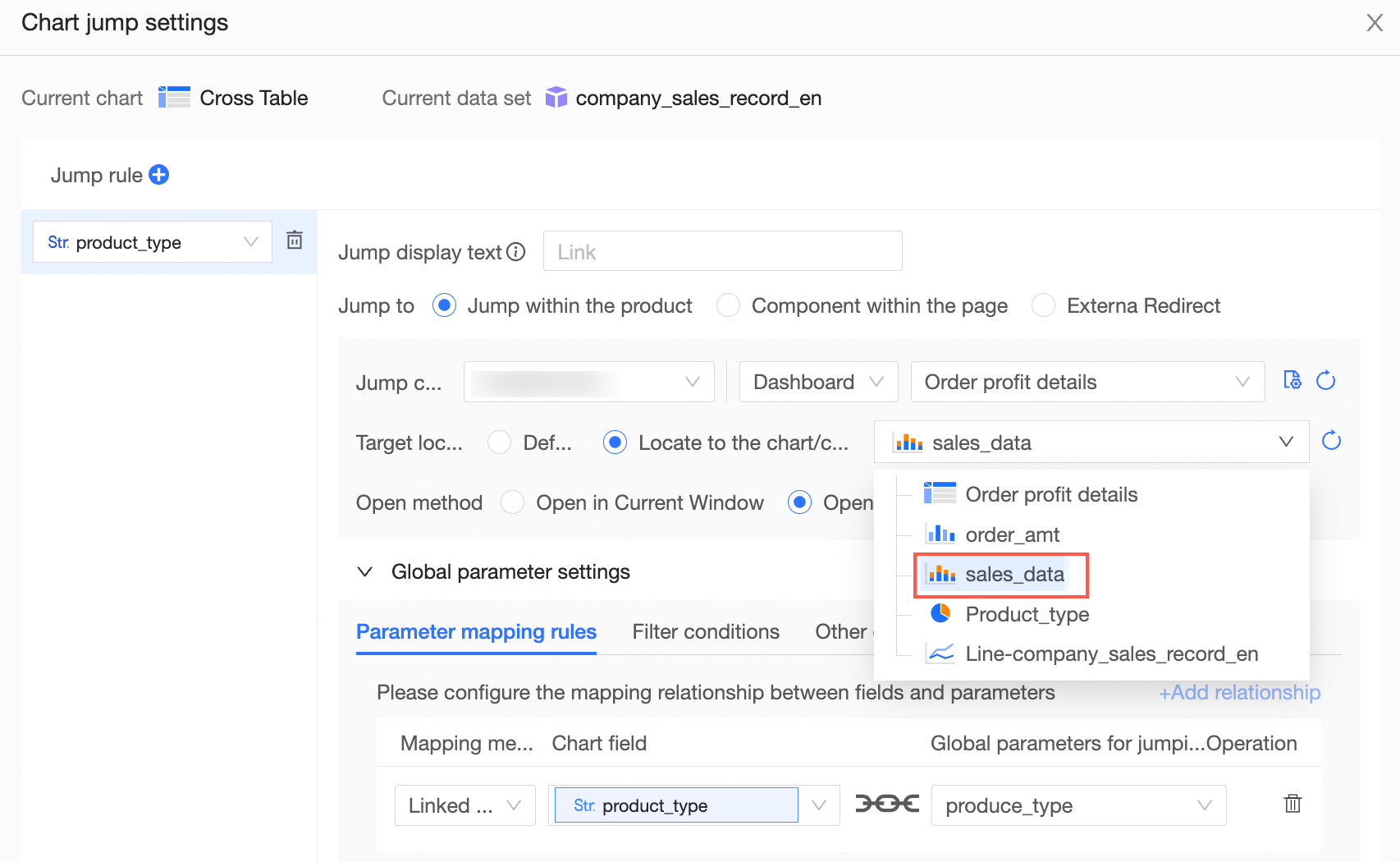Image resolution: width=1400 pixels, height=862 pixels.
Task: Select Component within the page option
Action: click(728, 306)
